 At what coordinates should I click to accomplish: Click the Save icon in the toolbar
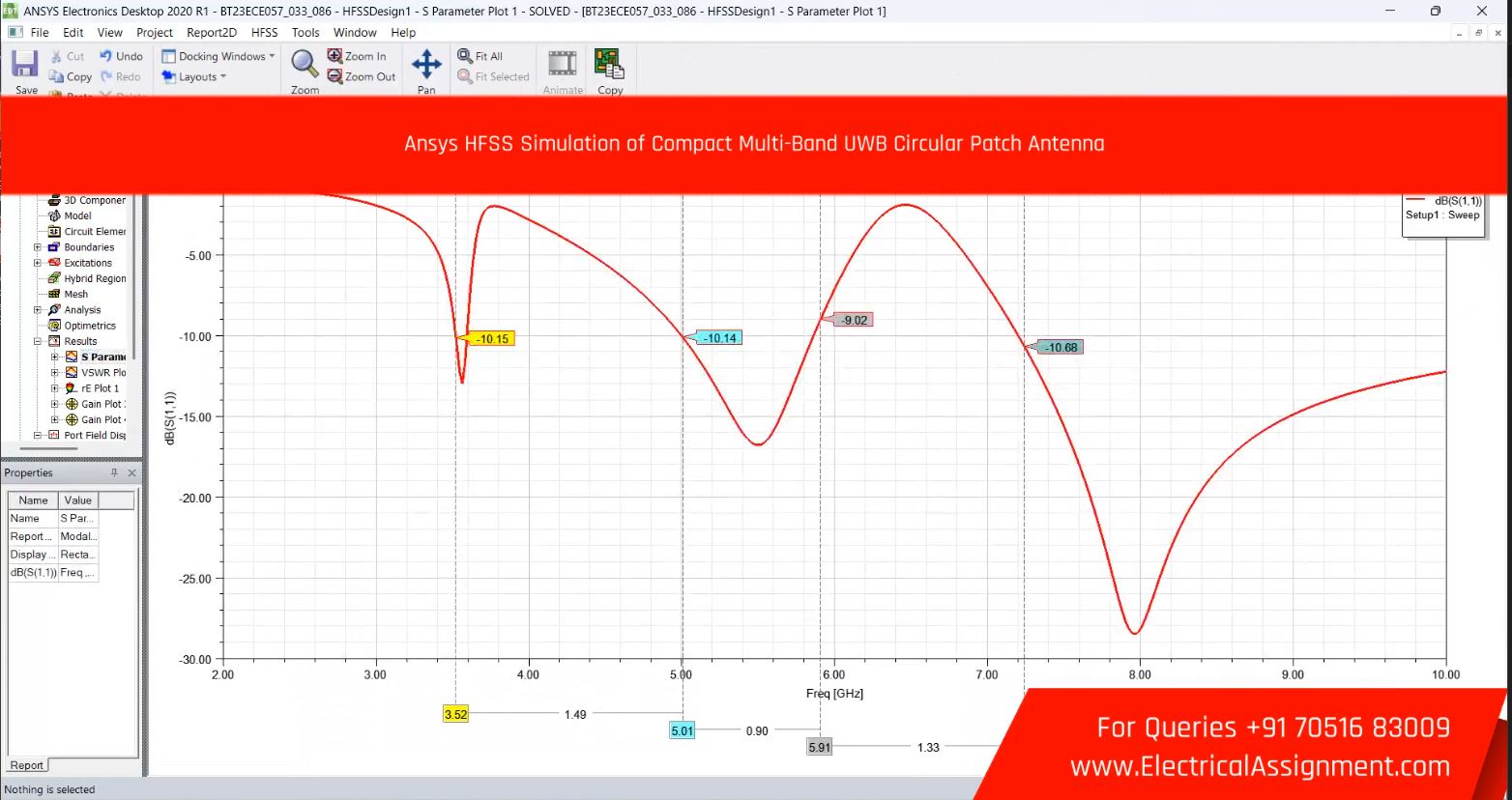pyautogui.click(x=25, y=65)
